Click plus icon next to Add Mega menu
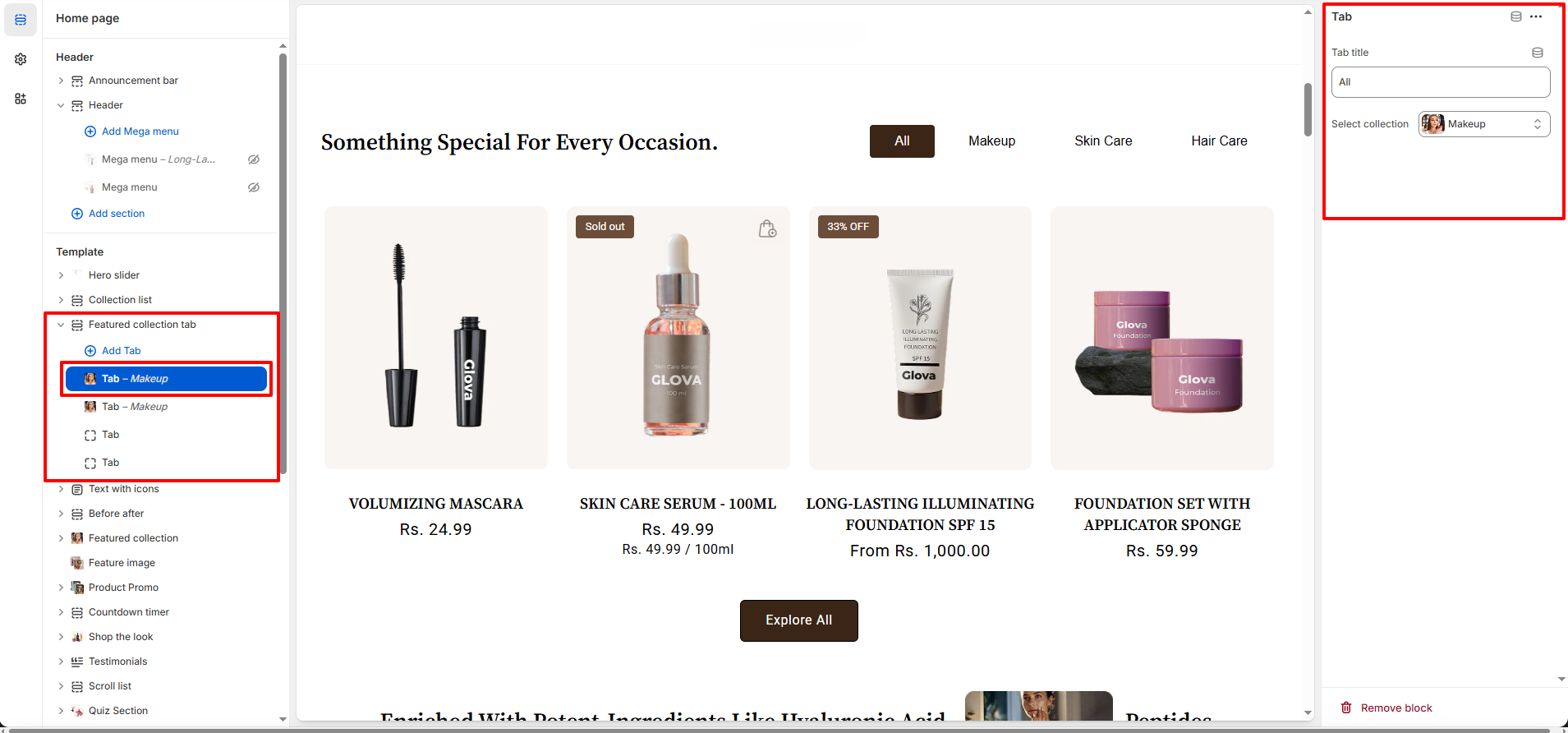The width and height of the screenshot is (1568, 733). [90, 131]
